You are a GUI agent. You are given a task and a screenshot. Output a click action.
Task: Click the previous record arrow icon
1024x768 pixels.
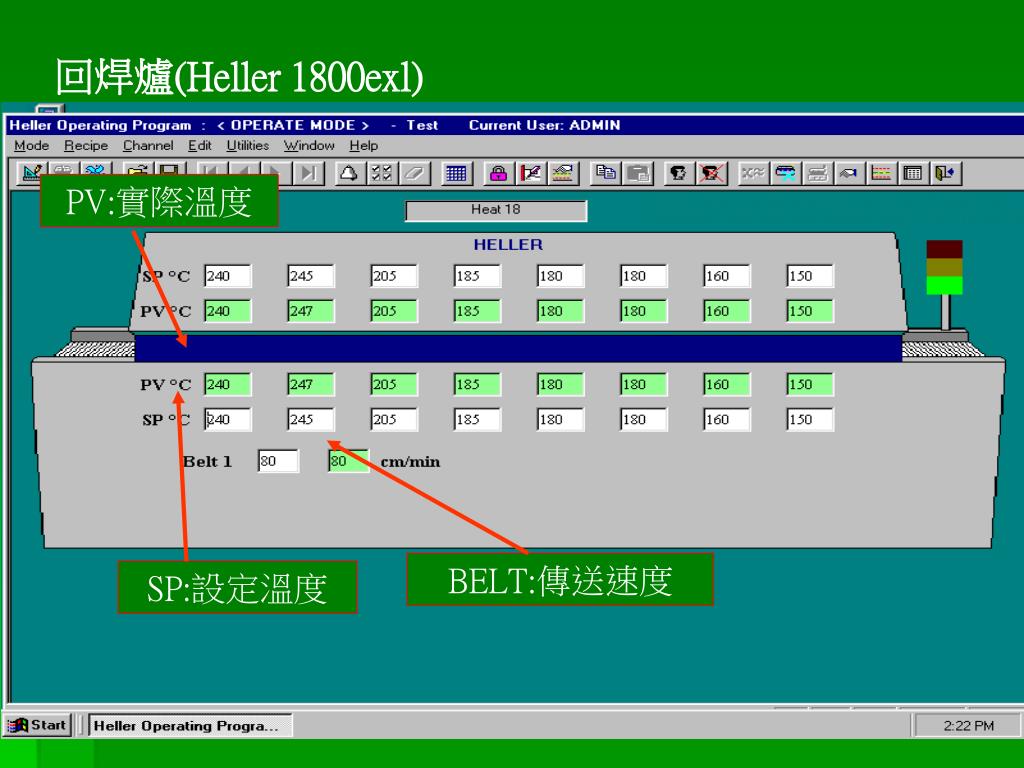click(x=243, y=173)
